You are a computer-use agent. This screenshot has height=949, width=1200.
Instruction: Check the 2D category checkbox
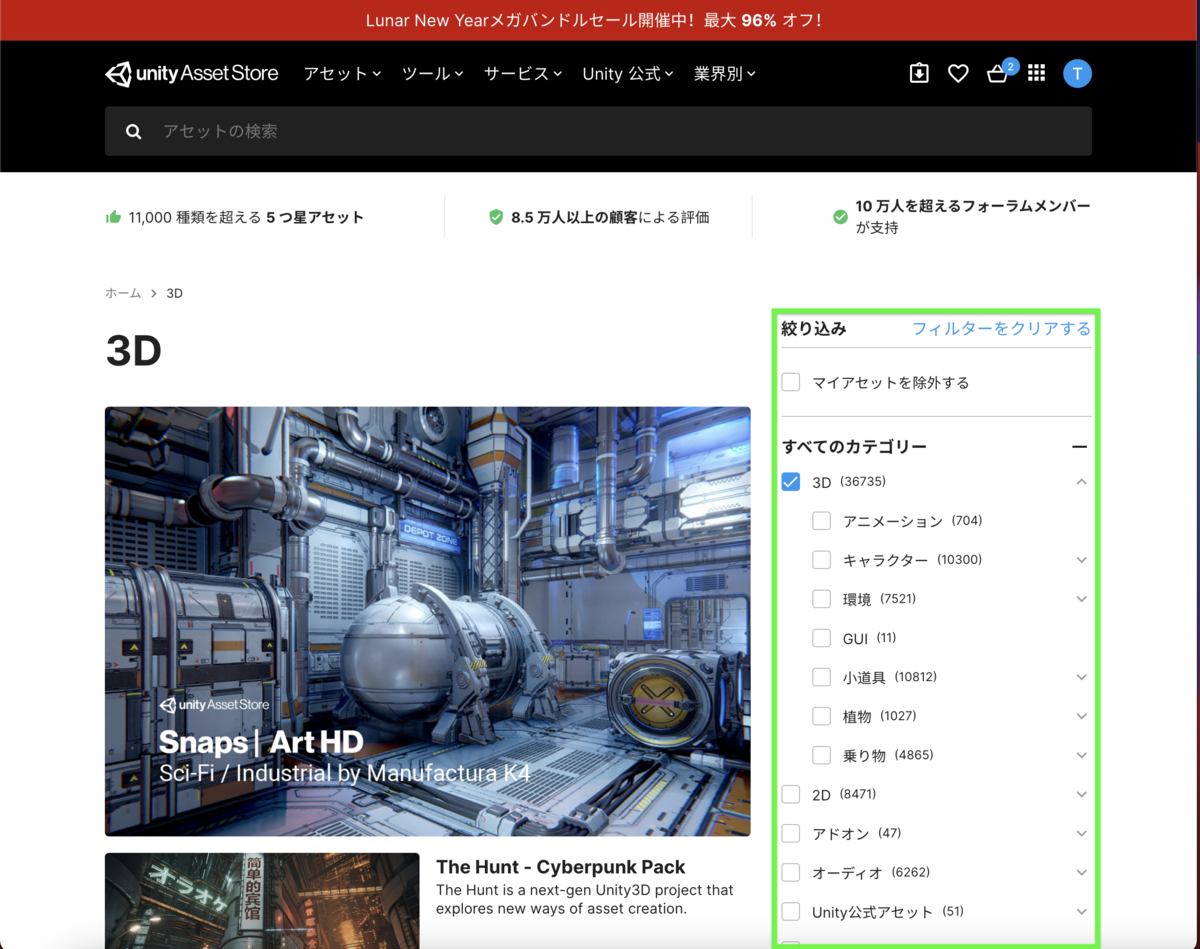point(791,794)
